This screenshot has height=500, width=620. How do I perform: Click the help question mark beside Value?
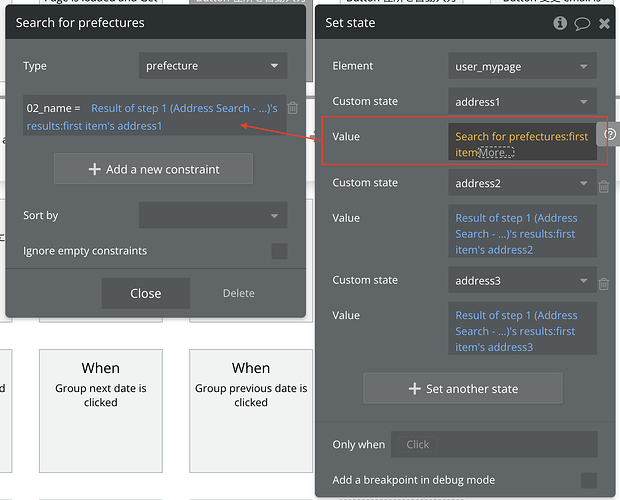(x=610, y=134)
